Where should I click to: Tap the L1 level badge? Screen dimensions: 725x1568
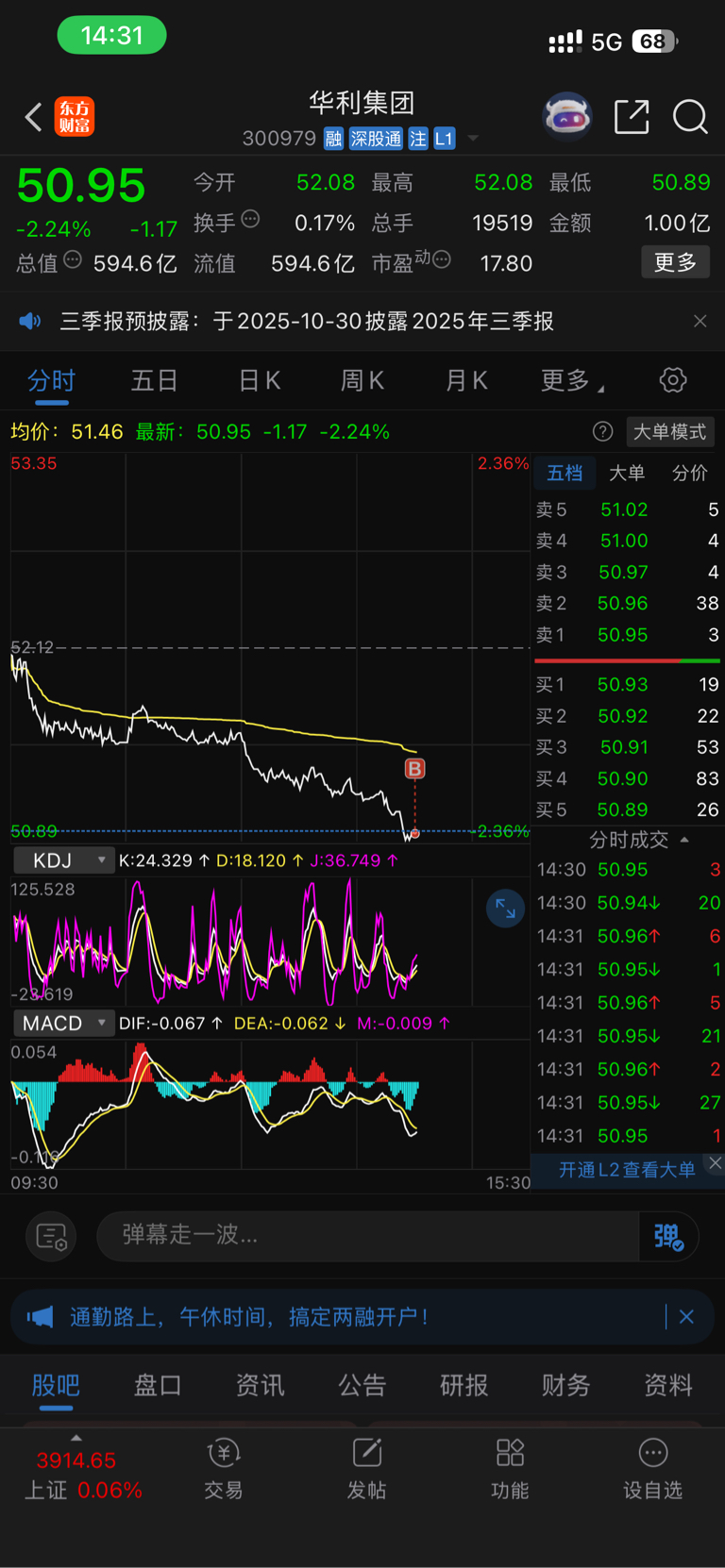[445, 139]
